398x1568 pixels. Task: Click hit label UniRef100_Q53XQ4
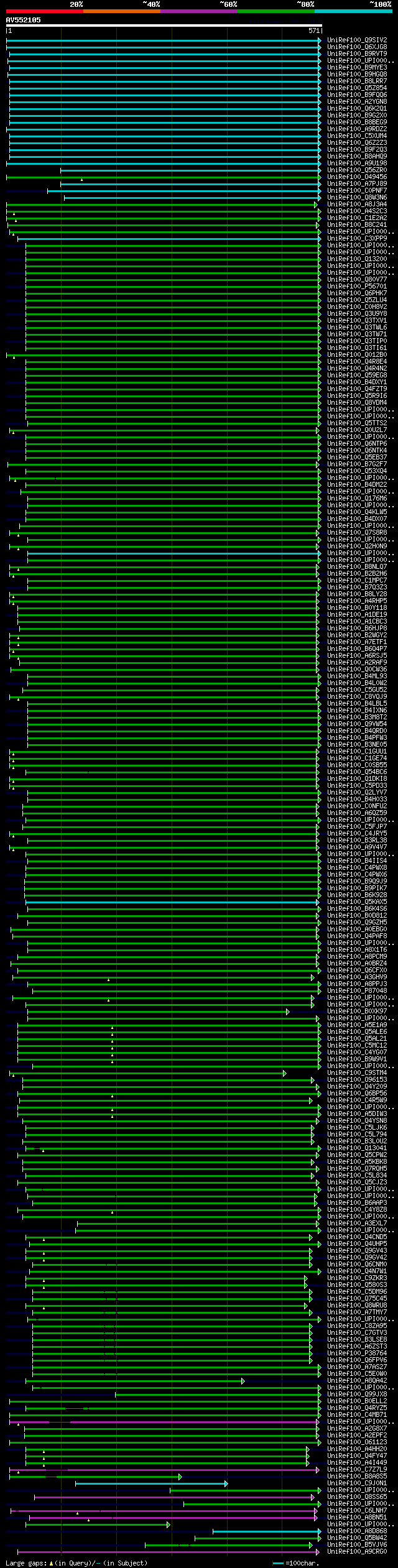(x=357, y=471)
